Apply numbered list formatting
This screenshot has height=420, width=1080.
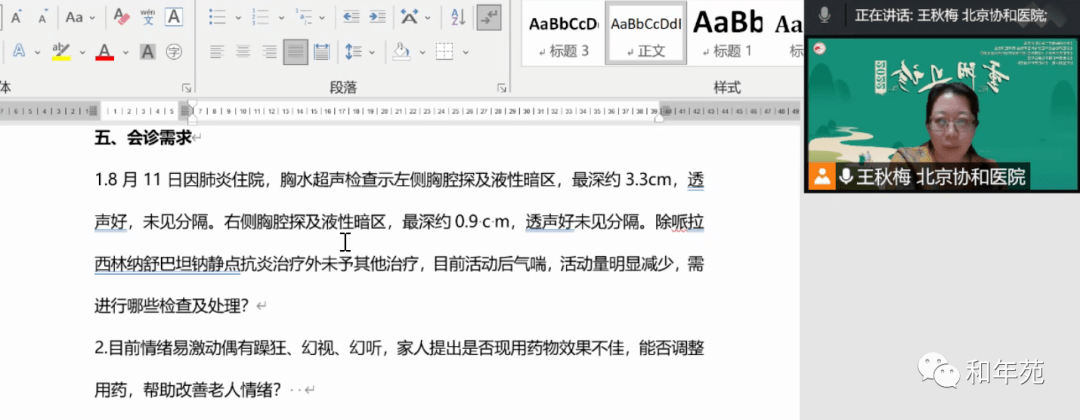(260, 17)
